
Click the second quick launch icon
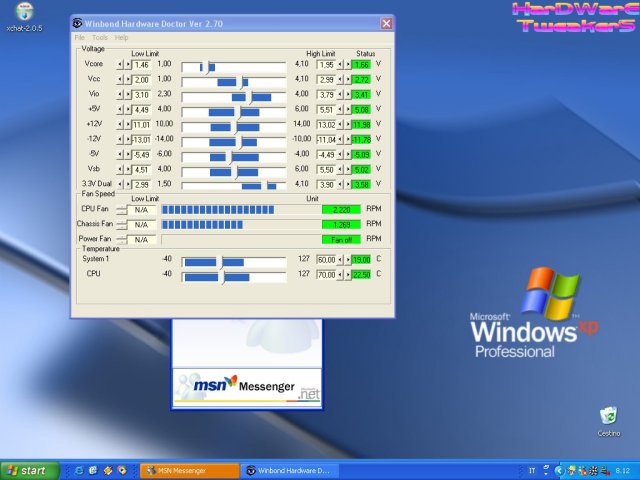(93, 471)
